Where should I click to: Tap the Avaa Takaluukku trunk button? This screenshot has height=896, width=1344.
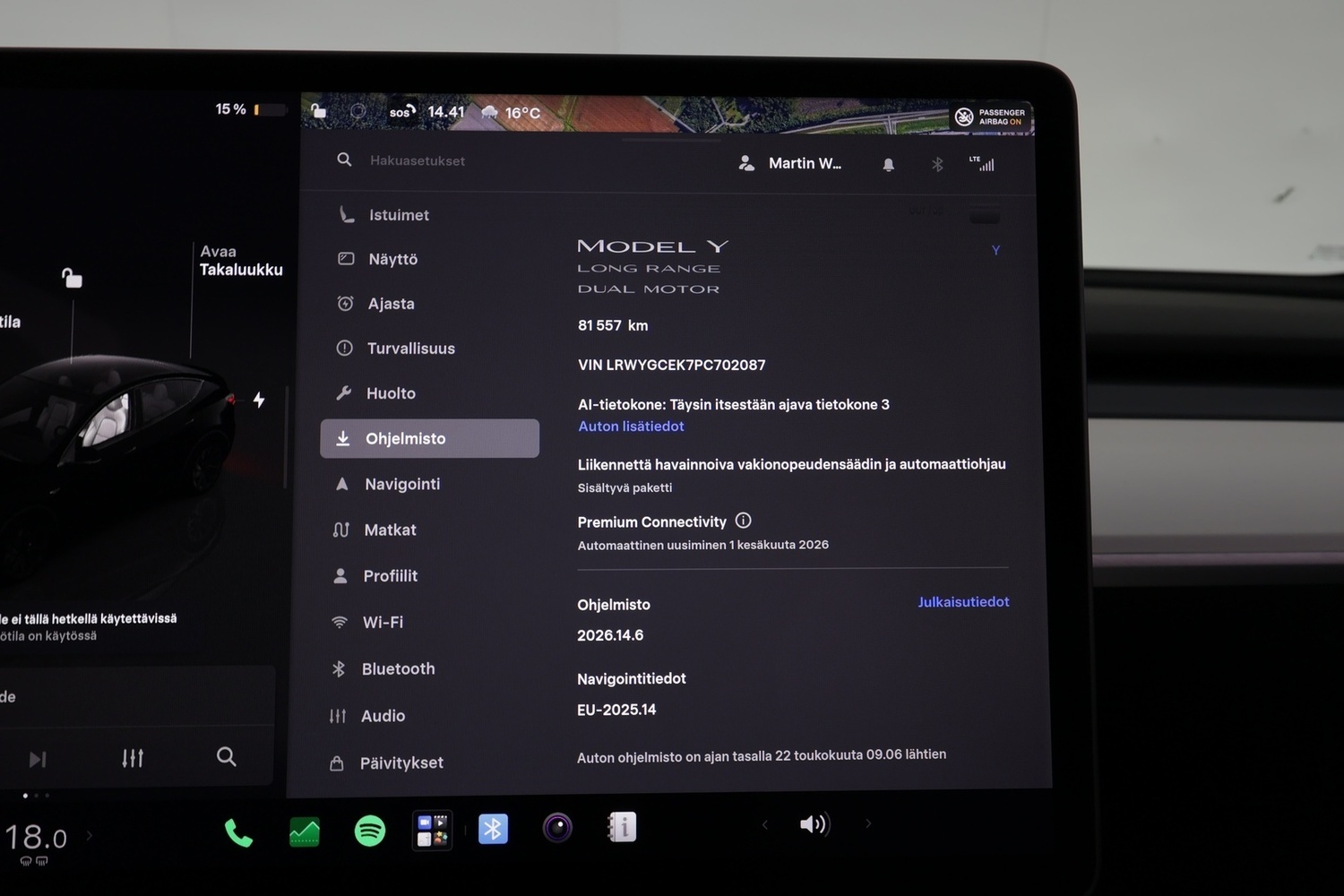241,261
